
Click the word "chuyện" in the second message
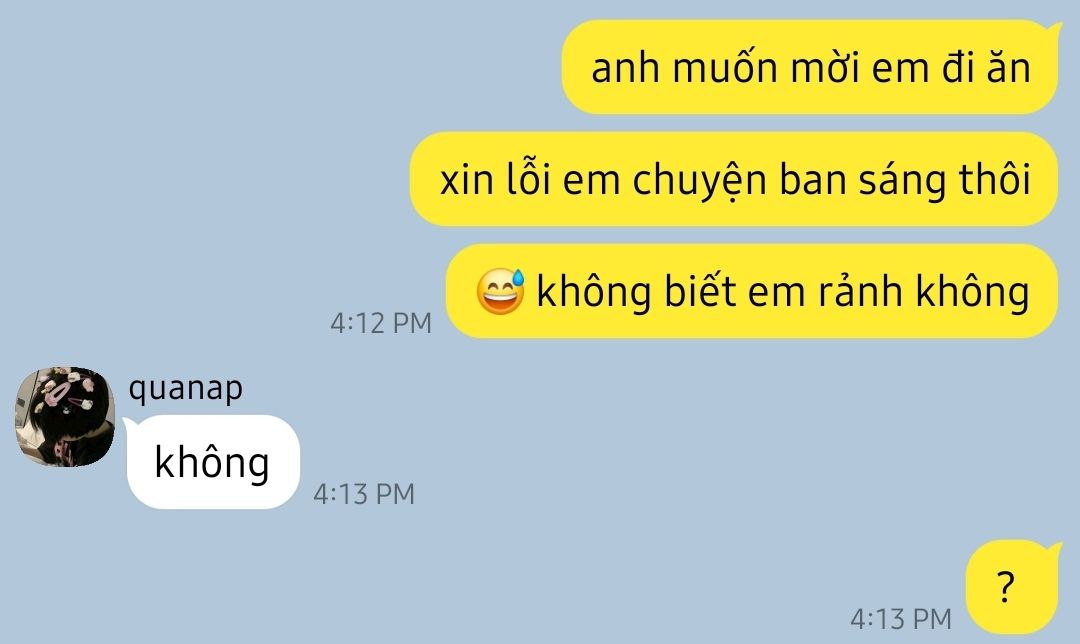point(699,180)
